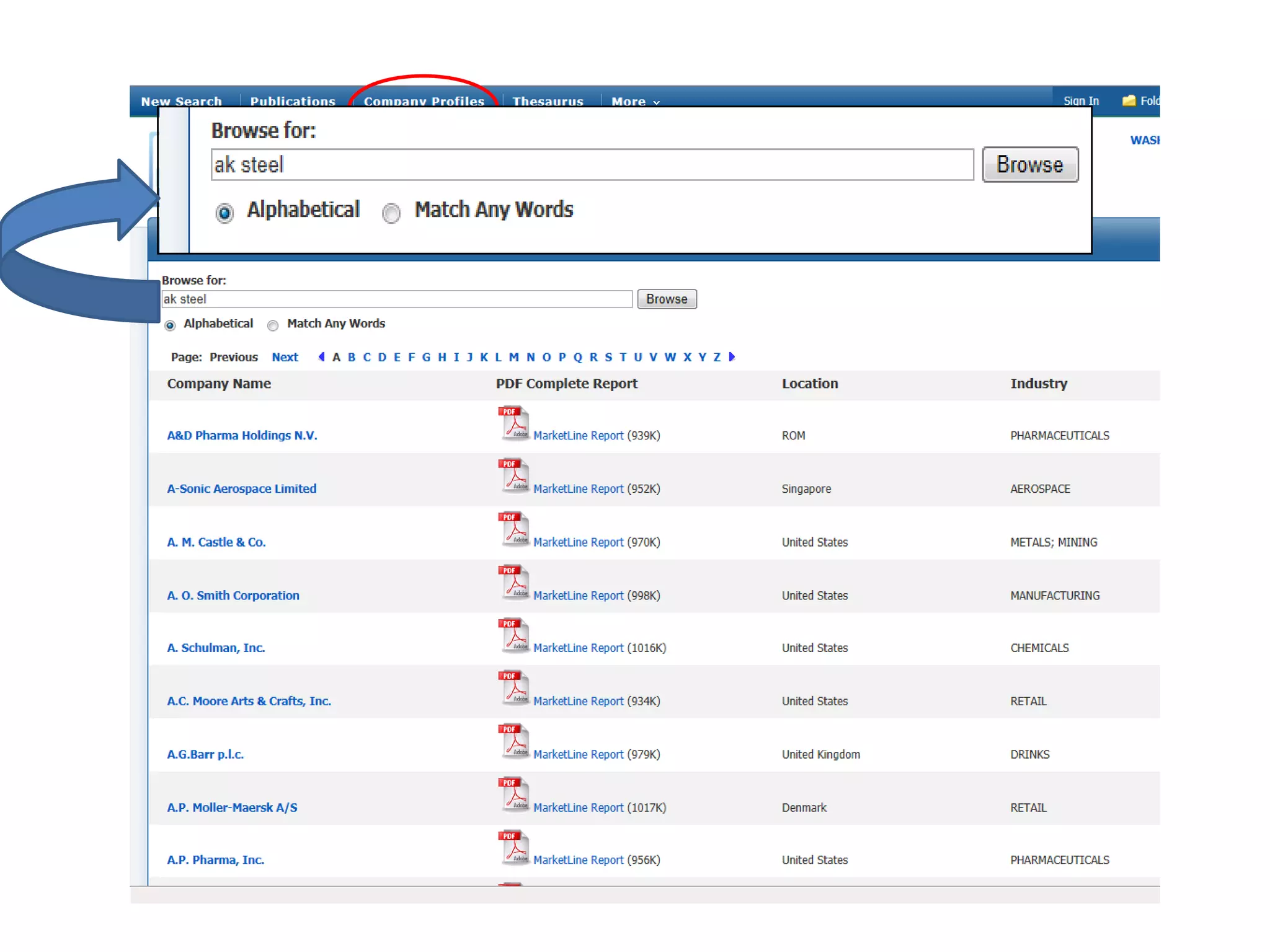Viewport: 1270px width, 952px height.
Task: Click the PDF icon for A. Schulman, Inc.
Action: [513, 635]
